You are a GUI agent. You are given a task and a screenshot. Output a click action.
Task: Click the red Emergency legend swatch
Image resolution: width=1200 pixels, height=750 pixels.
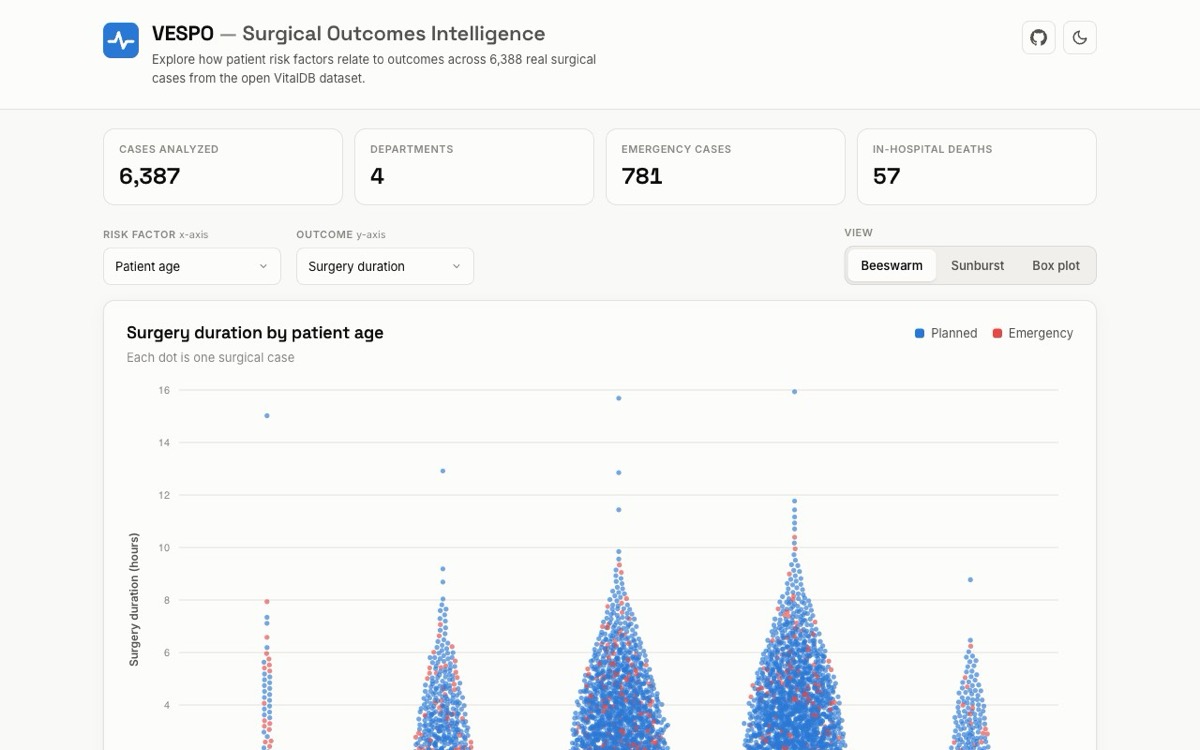tap(997, 333)
